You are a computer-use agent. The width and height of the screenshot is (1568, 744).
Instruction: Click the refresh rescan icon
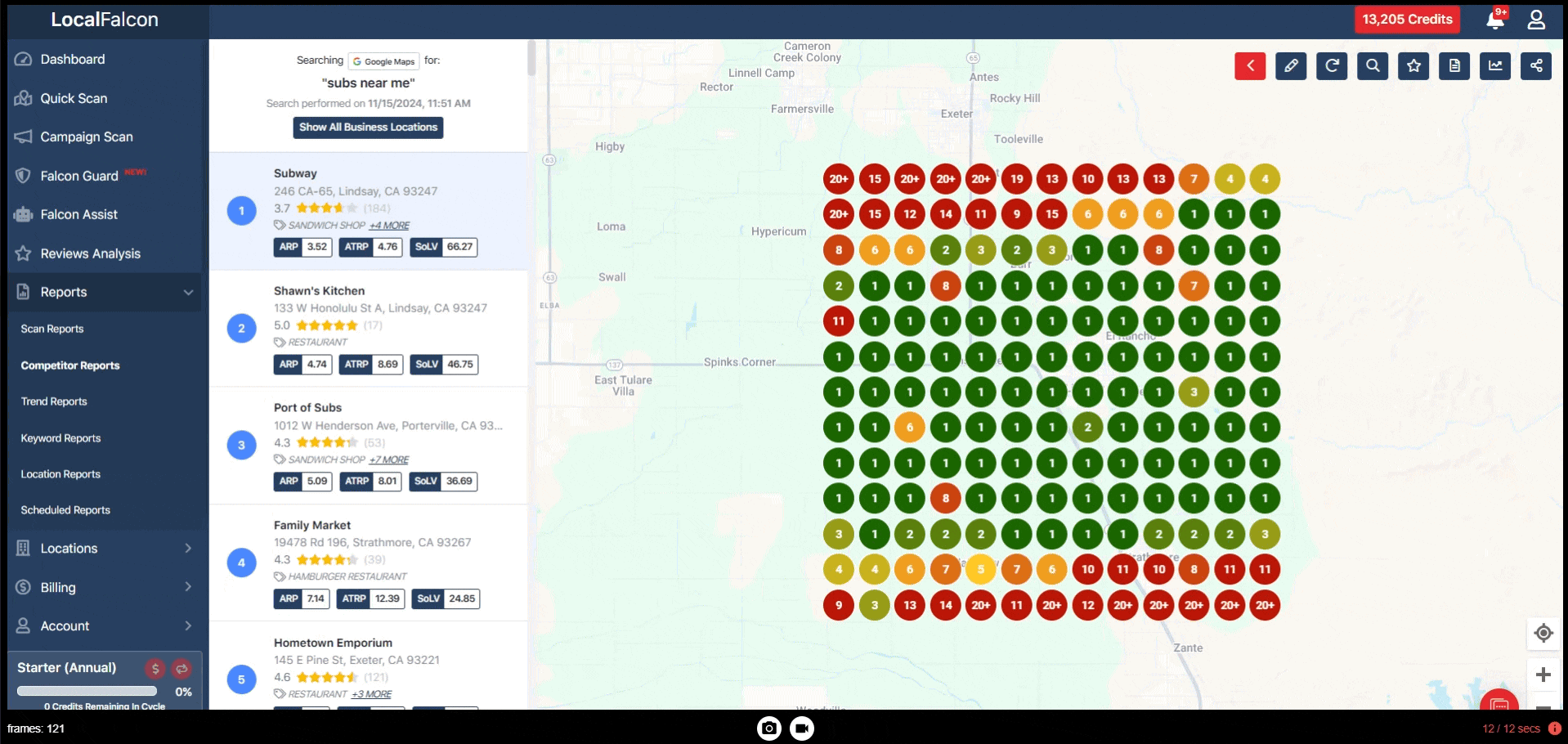(1332, 66)
